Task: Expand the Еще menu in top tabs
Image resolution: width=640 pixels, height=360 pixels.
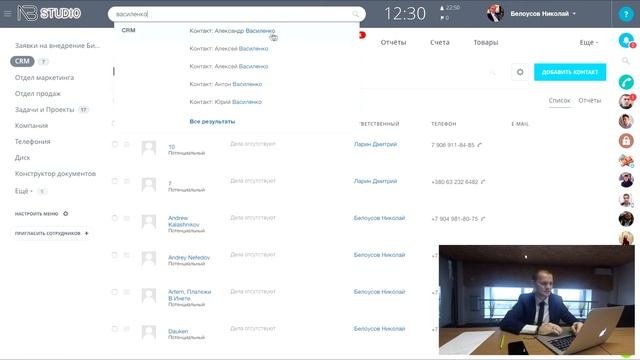Action: coord(589,42)
